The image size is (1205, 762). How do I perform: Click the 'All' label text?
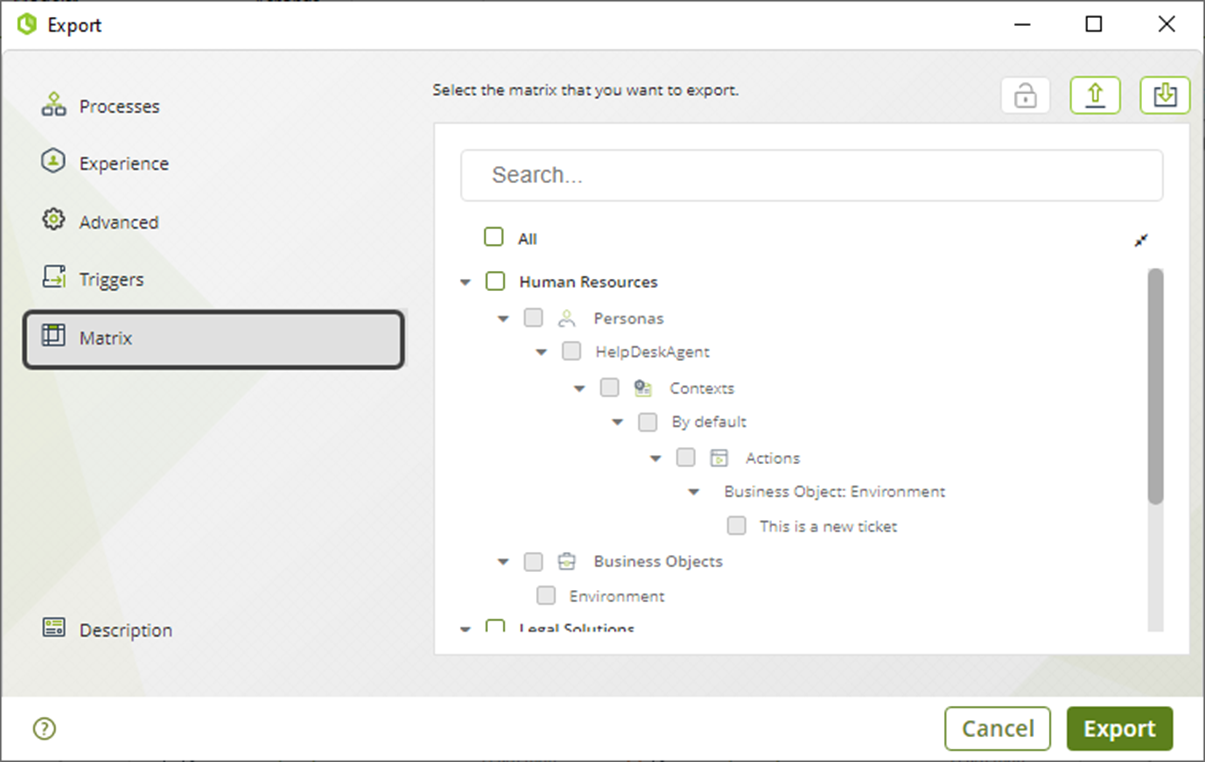point(527,239)
